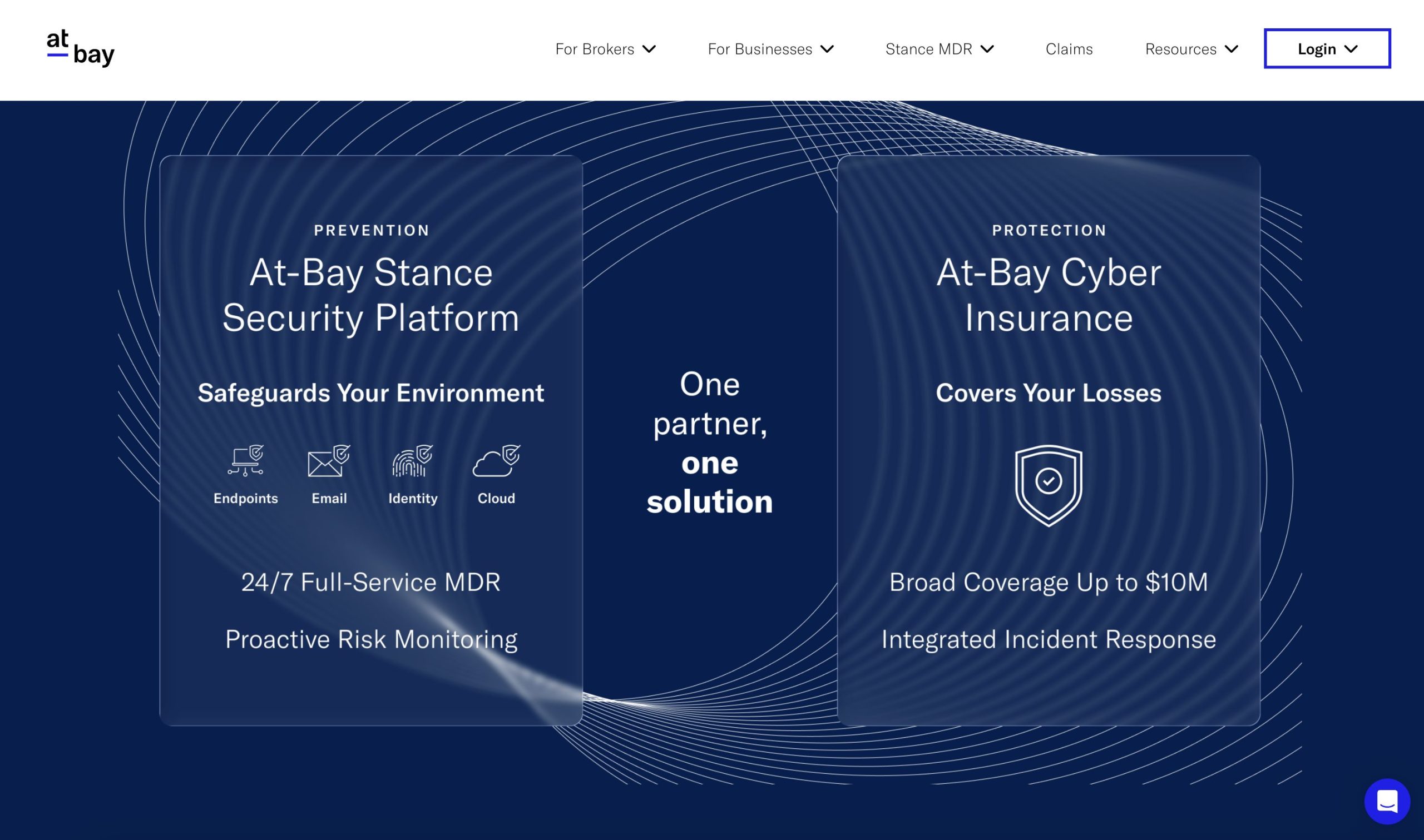Go to the Claims page
This screenshot has height=840, width=1424.
(x=1069, y=49)
